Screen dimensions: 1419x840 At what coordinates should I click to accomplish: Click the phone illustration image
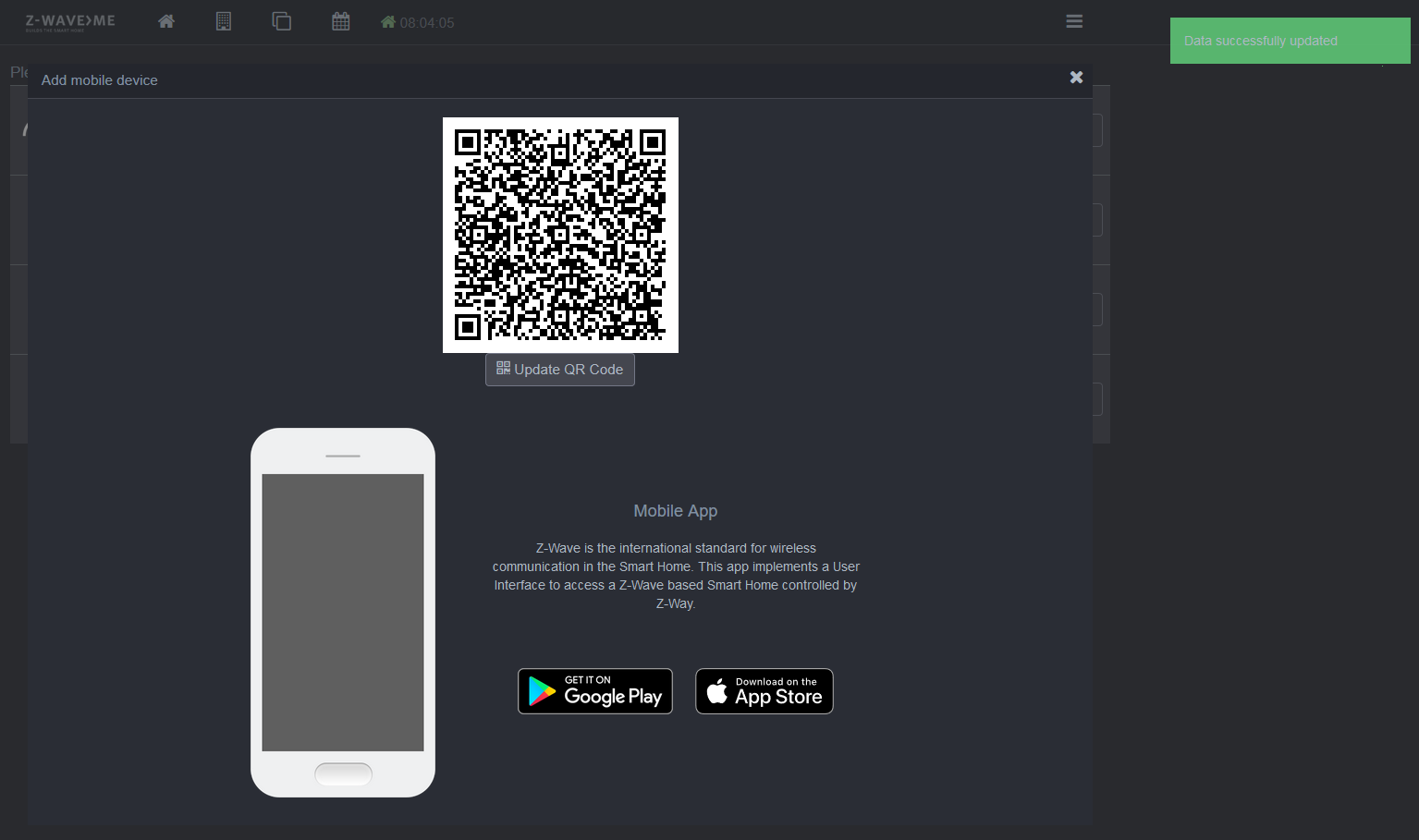[x=343, y=613]
